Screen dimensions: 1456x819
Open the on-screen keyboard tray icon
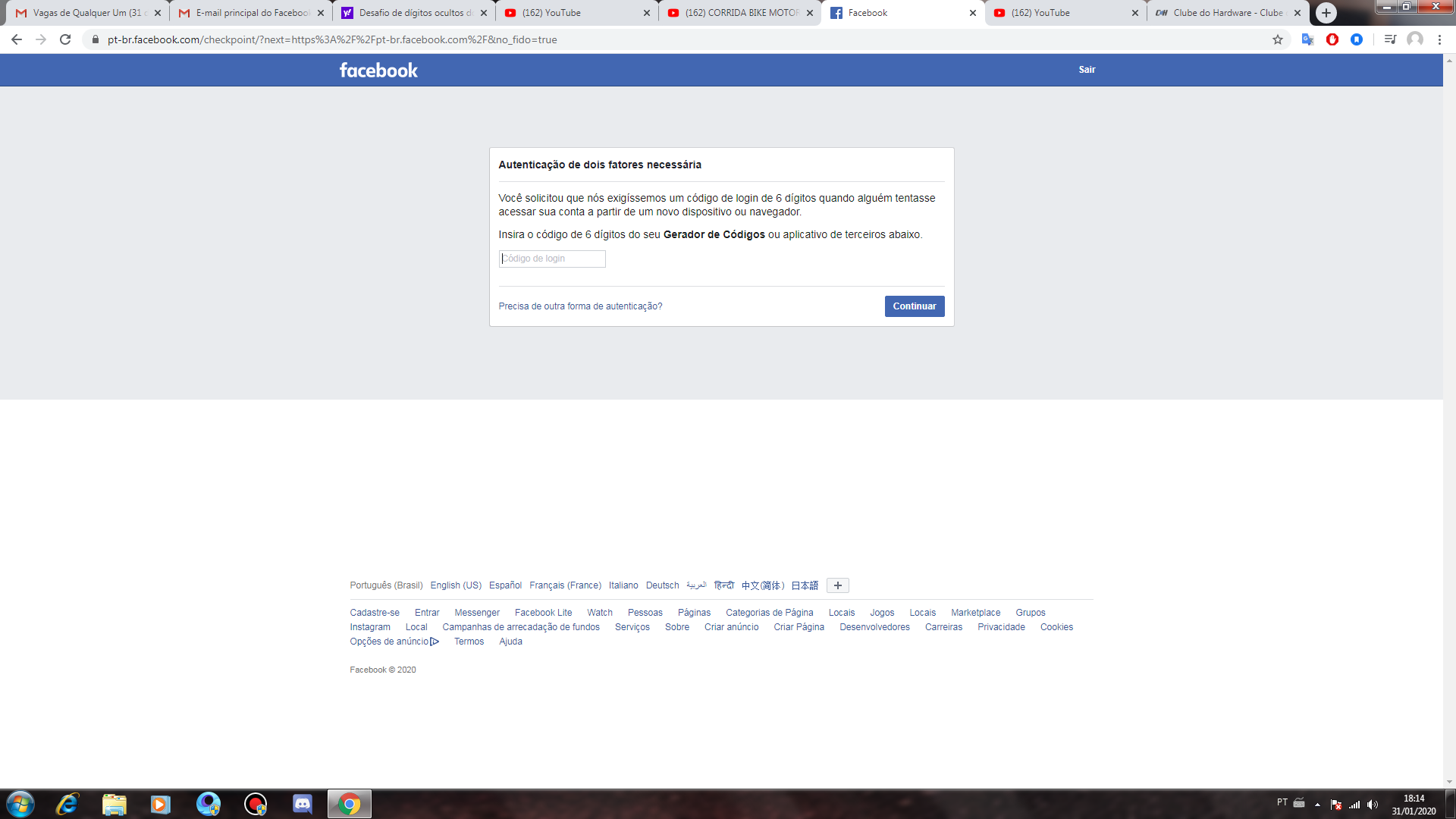tap(1299, 802)
